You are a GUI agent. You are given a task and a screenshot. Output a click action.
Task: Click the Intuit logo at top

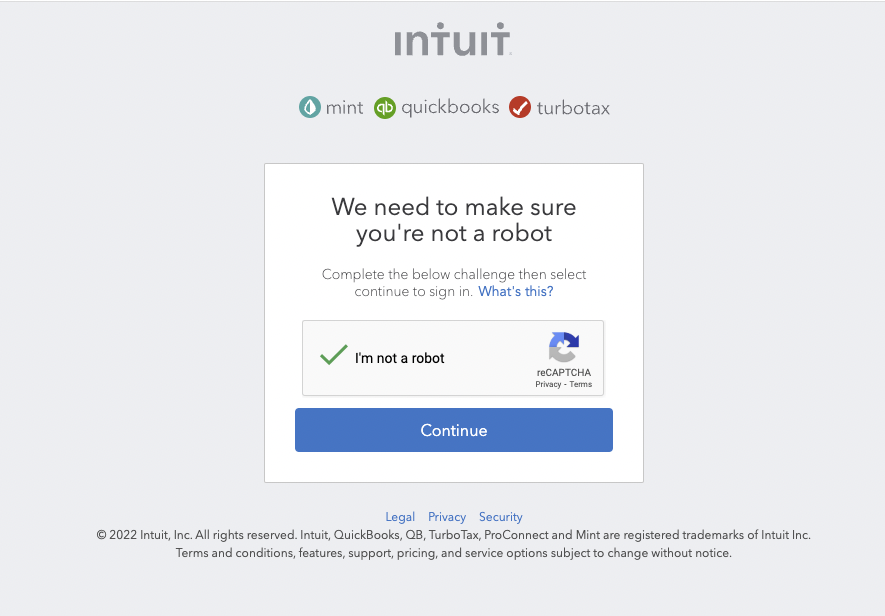453,41
